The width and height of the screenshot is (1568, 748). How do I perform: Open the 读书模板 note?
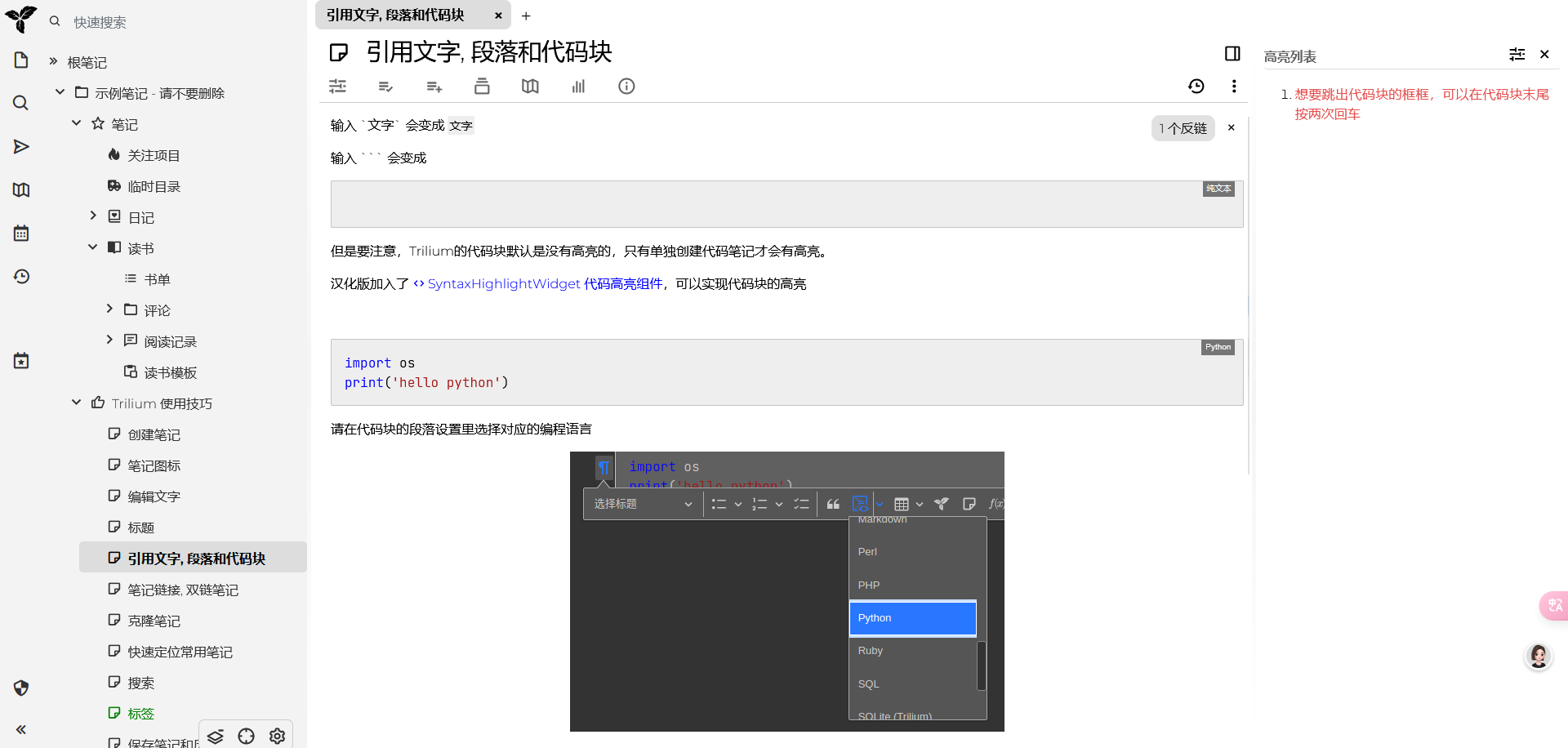tap(170, 372)
